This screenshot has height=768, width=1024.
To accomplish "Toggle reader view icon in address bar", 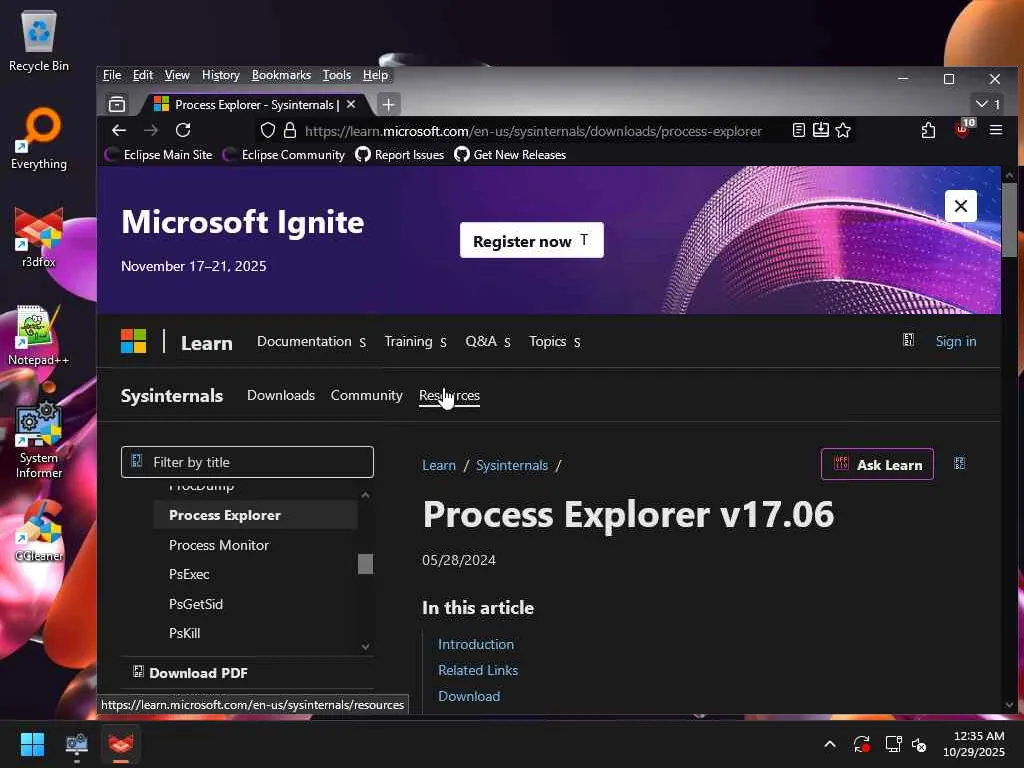I will pos(799,130).
